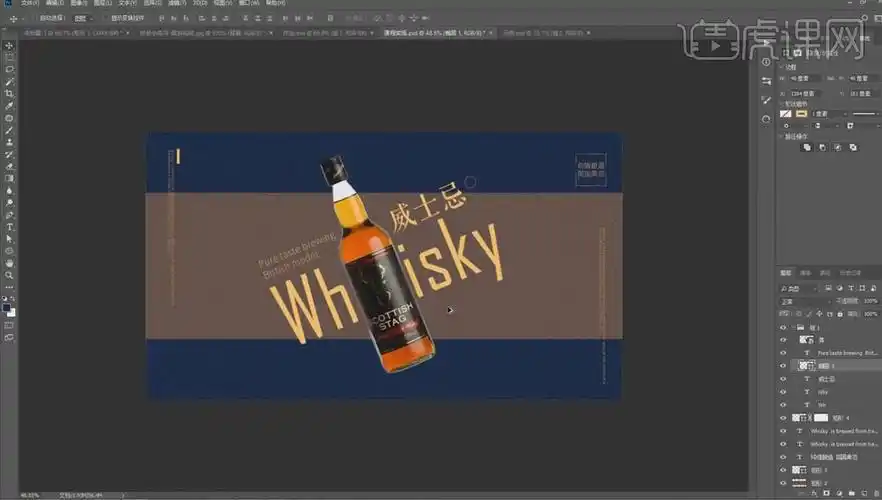Hide the isky text layer

[x=783, y=392]
